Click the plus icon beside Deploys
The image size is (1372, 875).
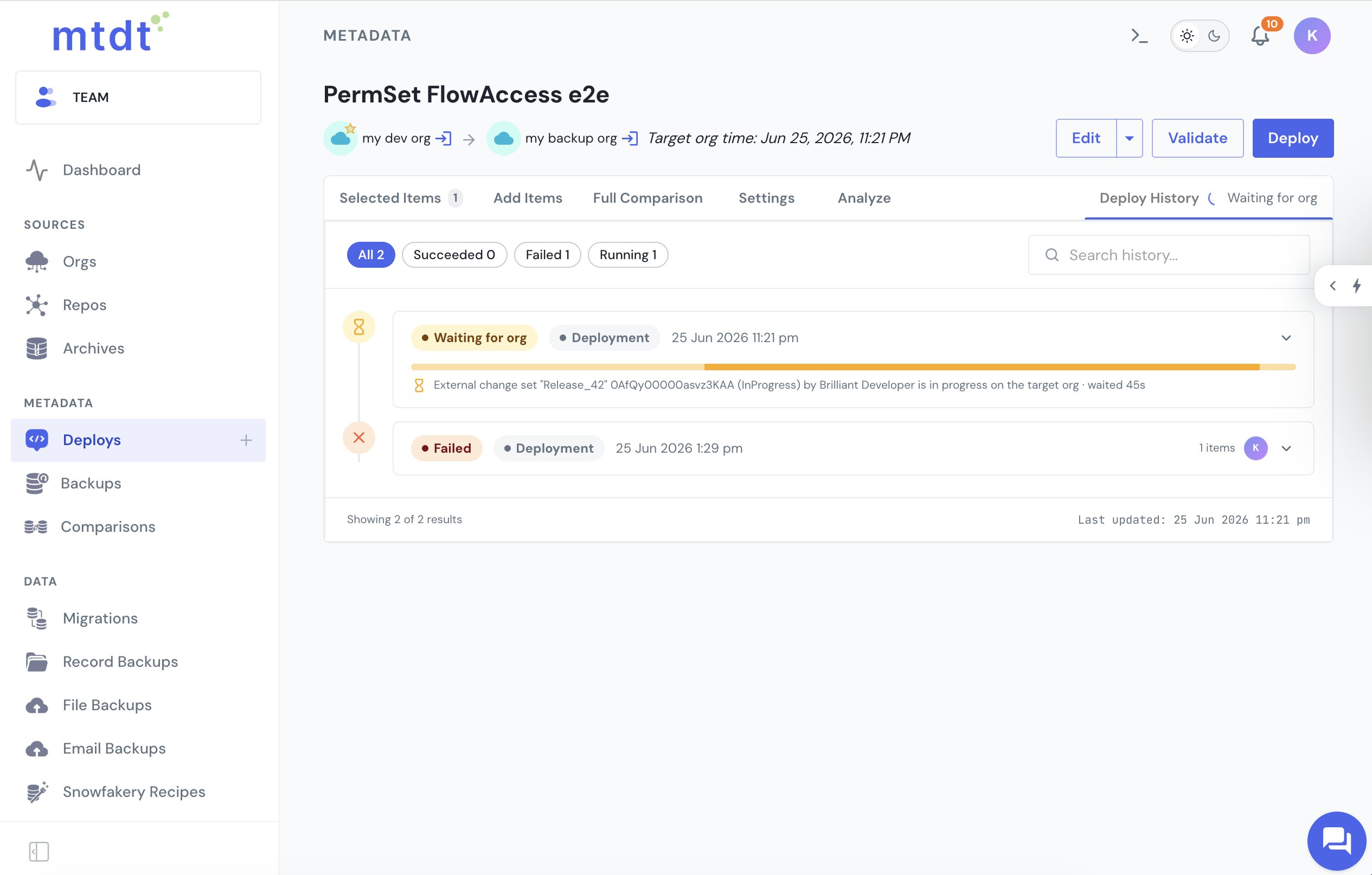coord(246,440)
